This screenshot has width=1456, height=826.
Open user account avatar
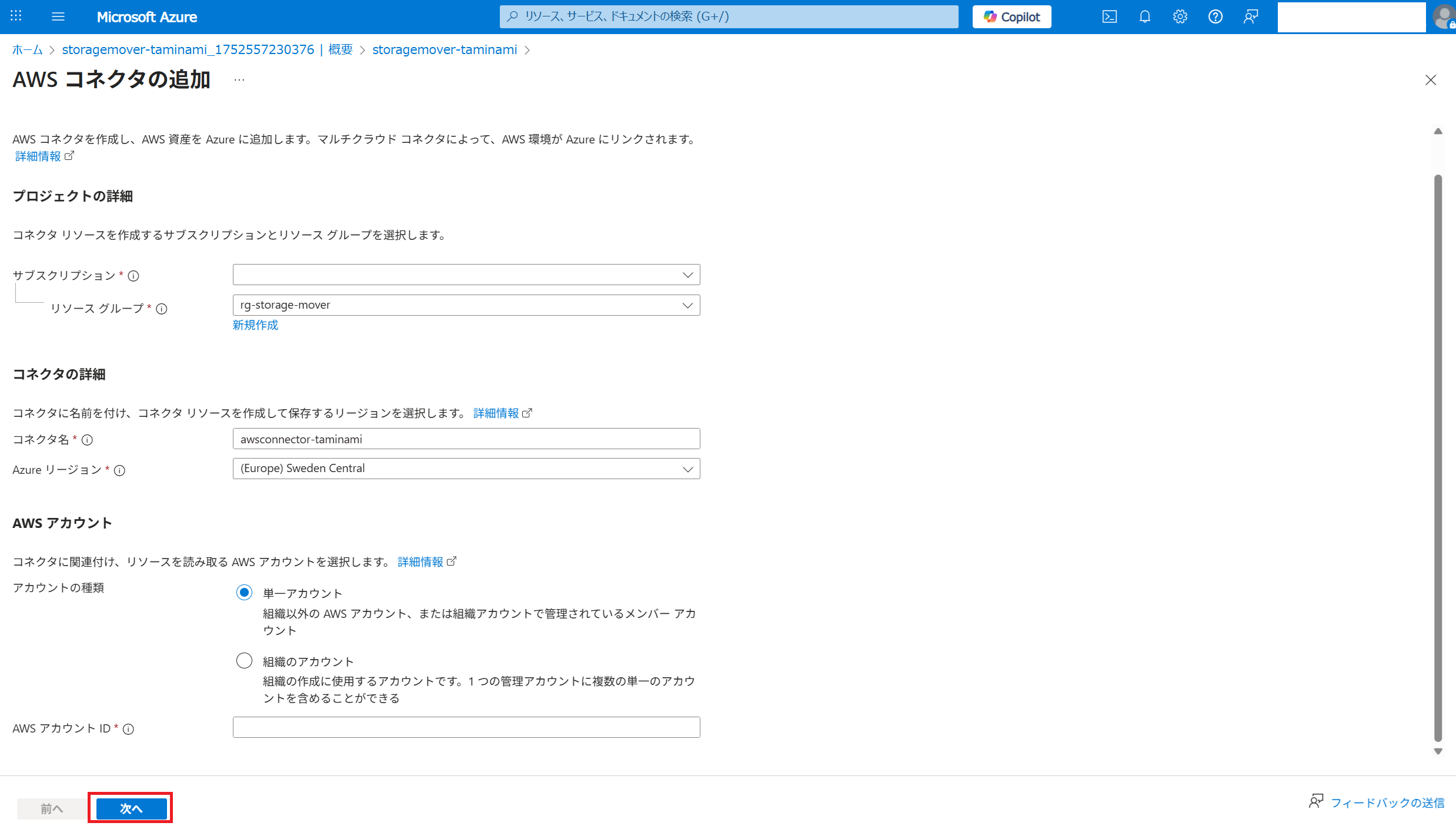(x=1445, y=16)
